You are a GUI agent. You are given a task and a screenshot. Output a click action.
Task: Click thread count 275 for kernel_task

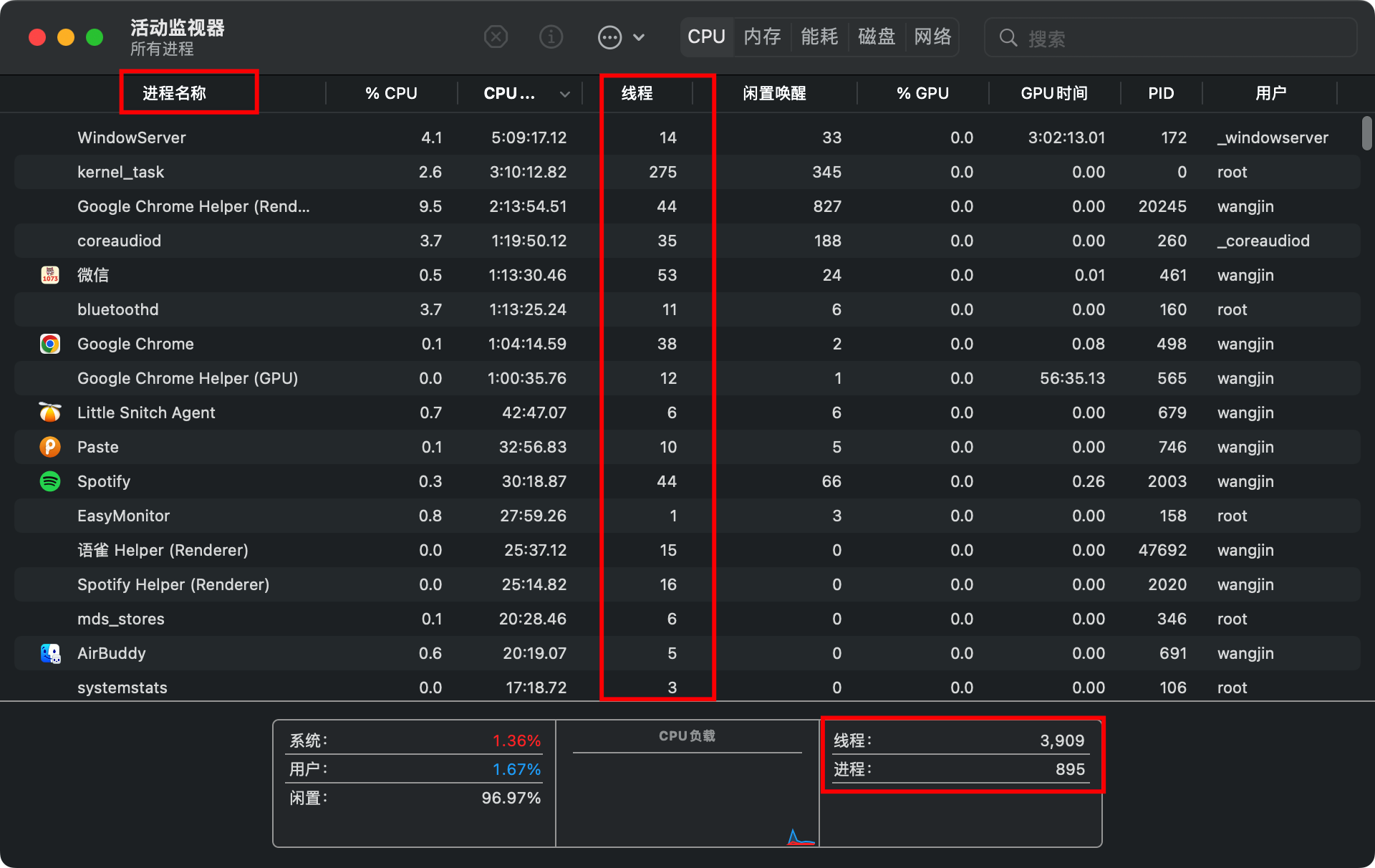pos(663,172)
